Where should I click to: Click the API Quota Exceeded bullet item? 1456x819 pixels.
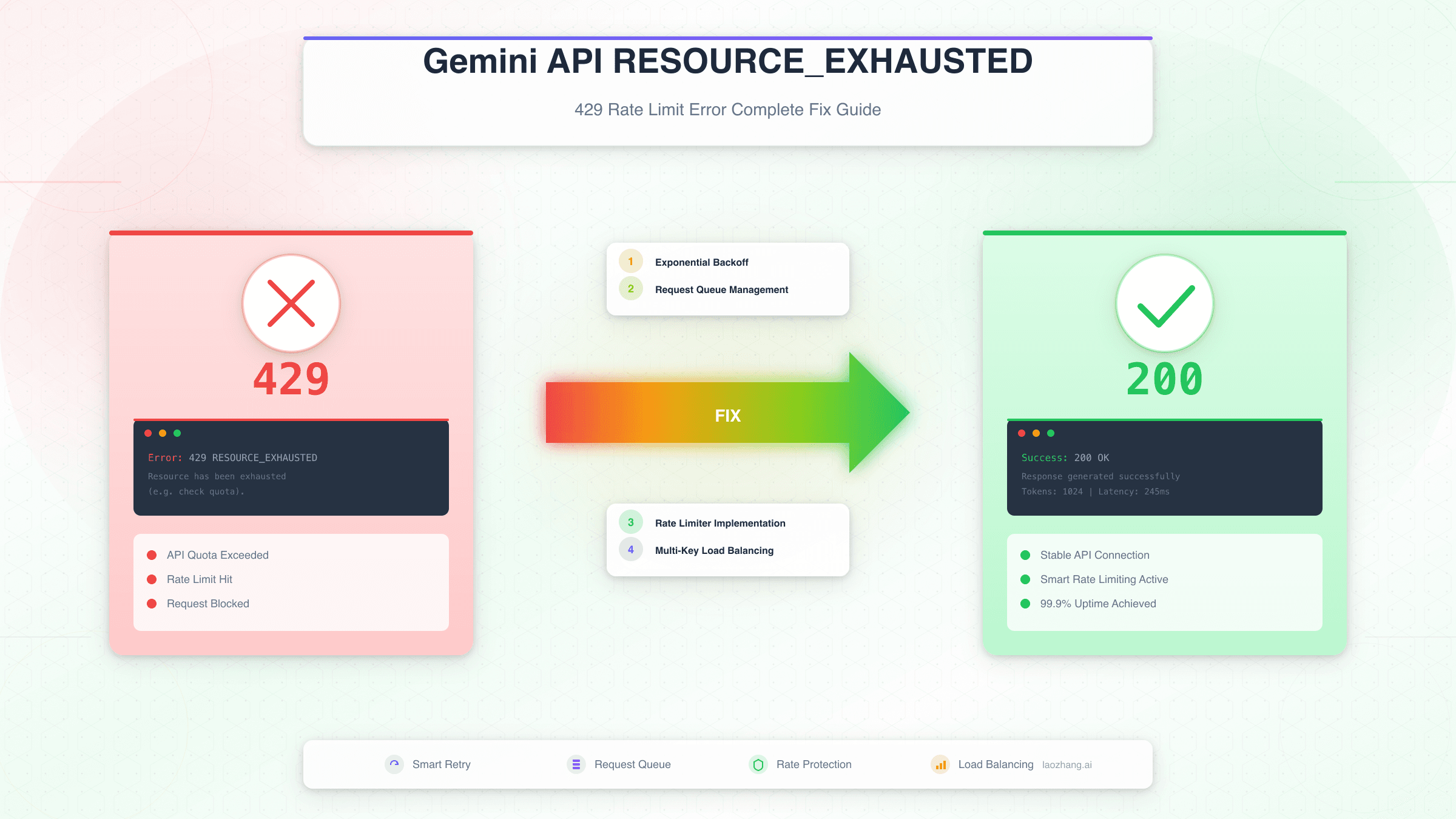pyautogui.click(x=217, y=554)
